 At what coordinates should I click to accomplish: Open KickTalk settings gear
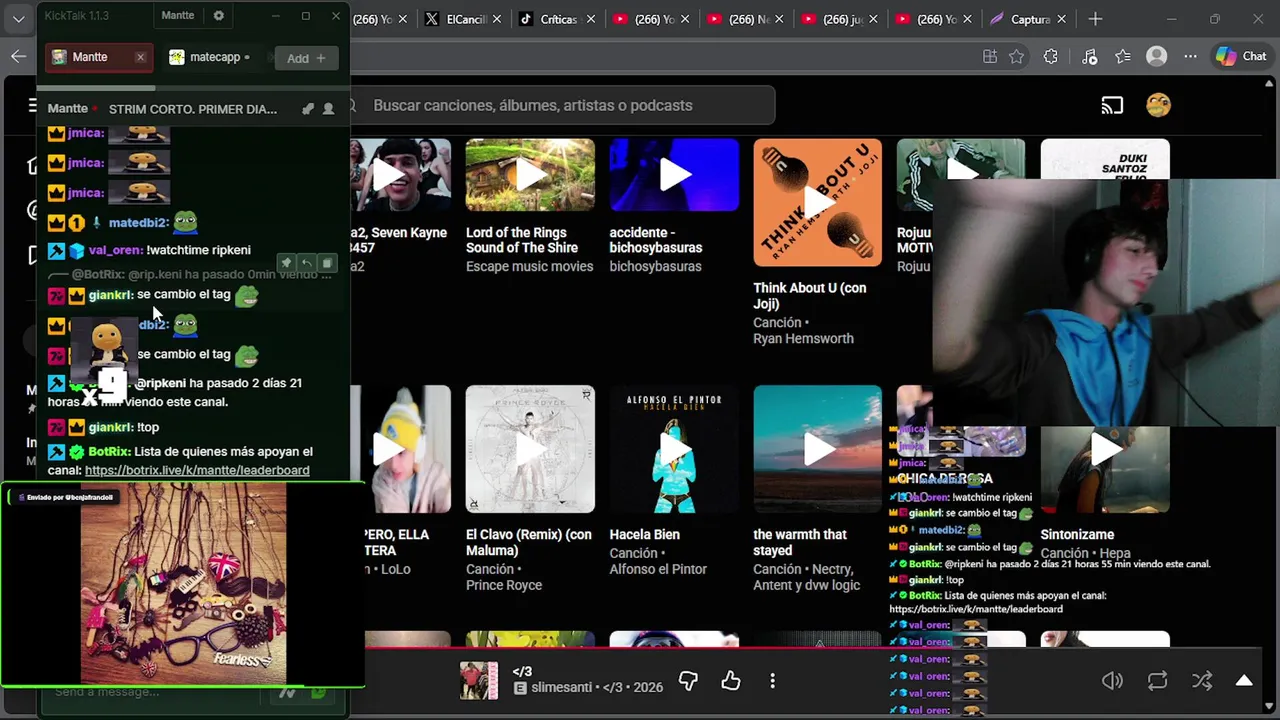tap(219, 16)
